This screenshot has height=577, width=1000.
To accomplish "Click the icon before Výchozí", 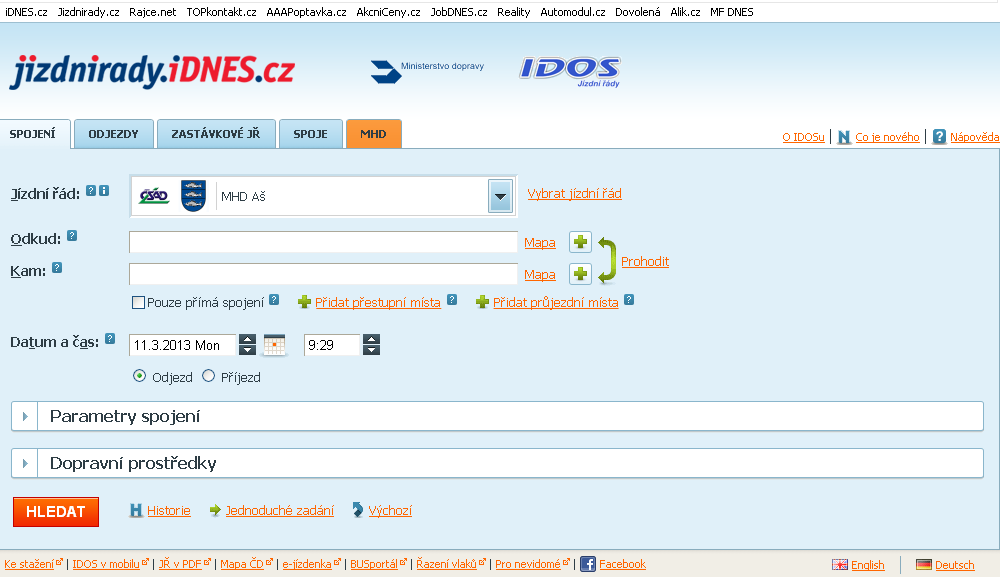I will point(358,510).
